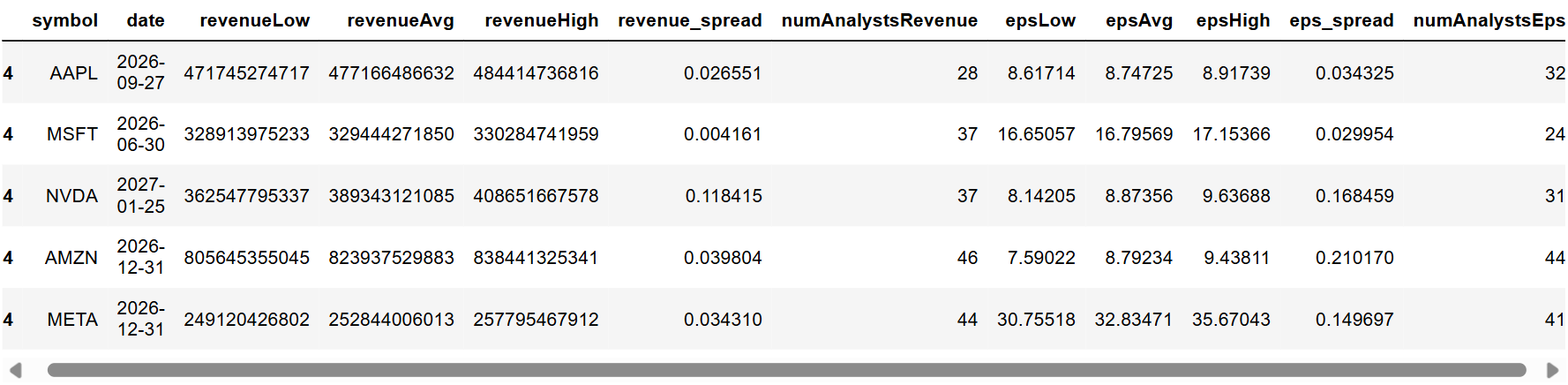The height and width of the screenshot is (385, 1568).
Task: Click the 'epsHigh' column header
Action: click(1234, 20)
